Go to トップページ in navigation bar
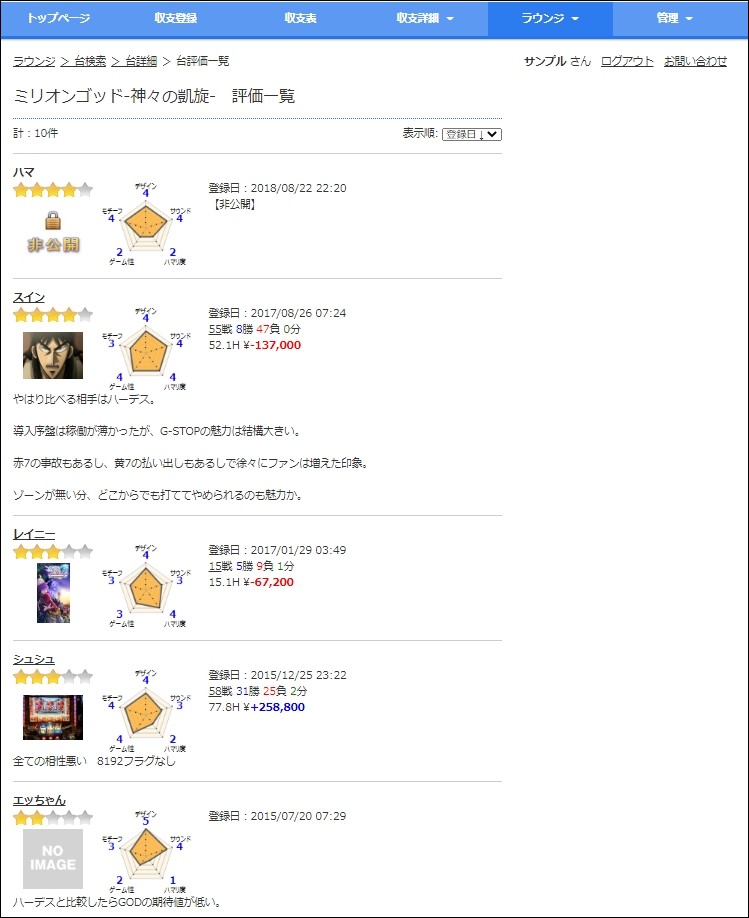The width and height of the screenshot is (749, 918). [58, 18]
